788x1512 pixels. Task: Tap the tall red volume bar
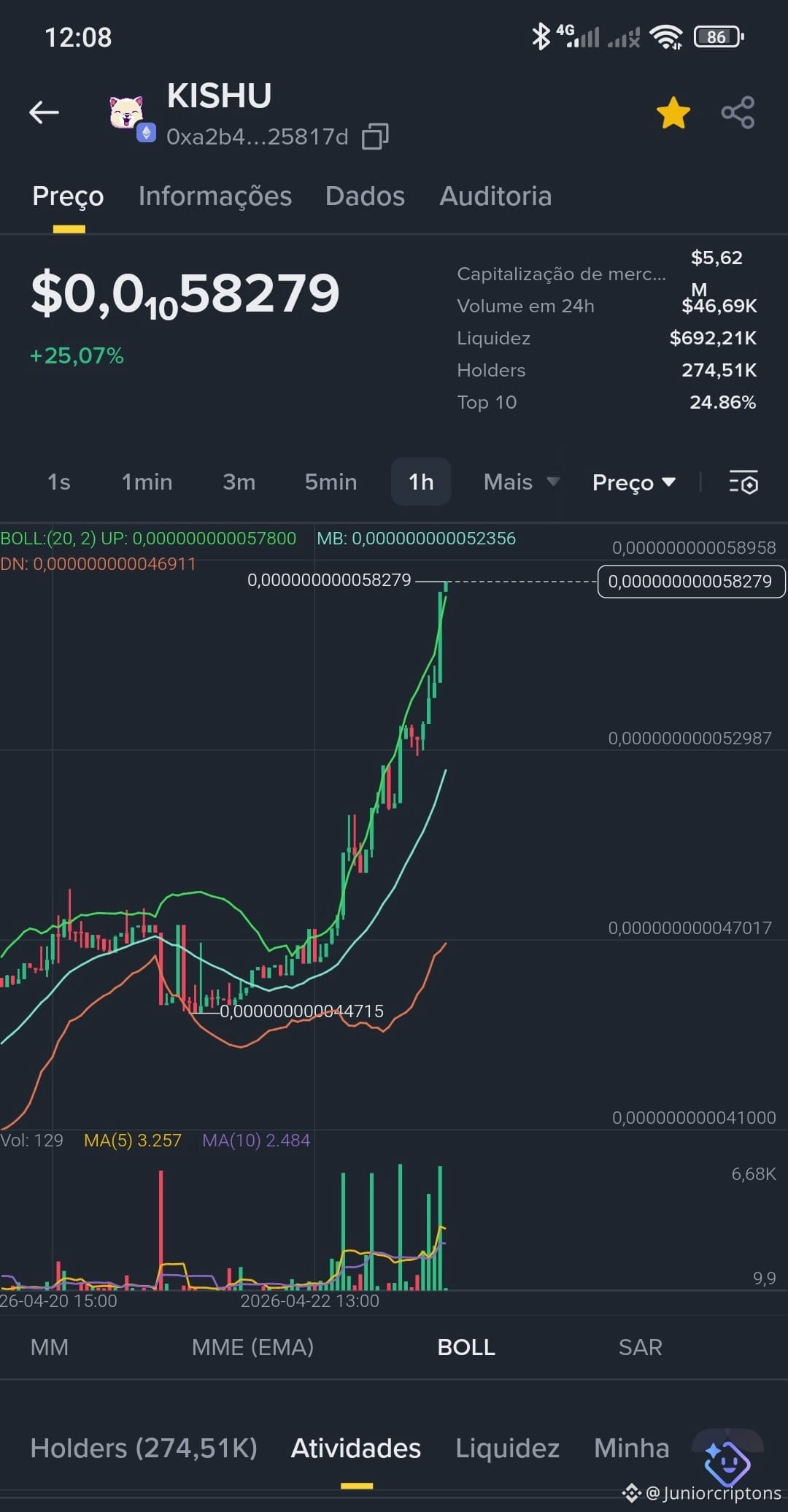[x=161, y=1230]
